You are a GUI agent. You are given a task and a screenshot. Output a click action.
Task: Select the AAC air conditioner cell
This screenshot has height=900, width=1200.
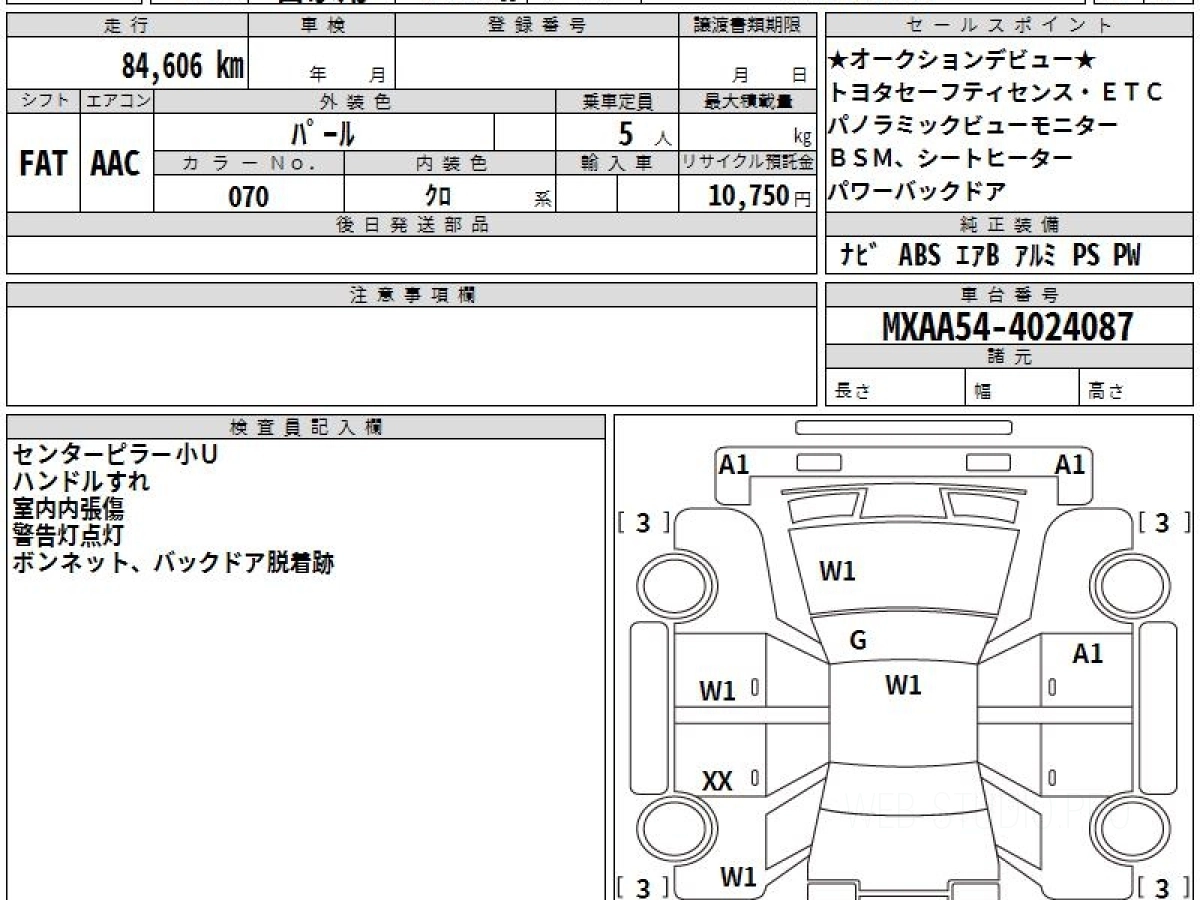tap(116, 164)
